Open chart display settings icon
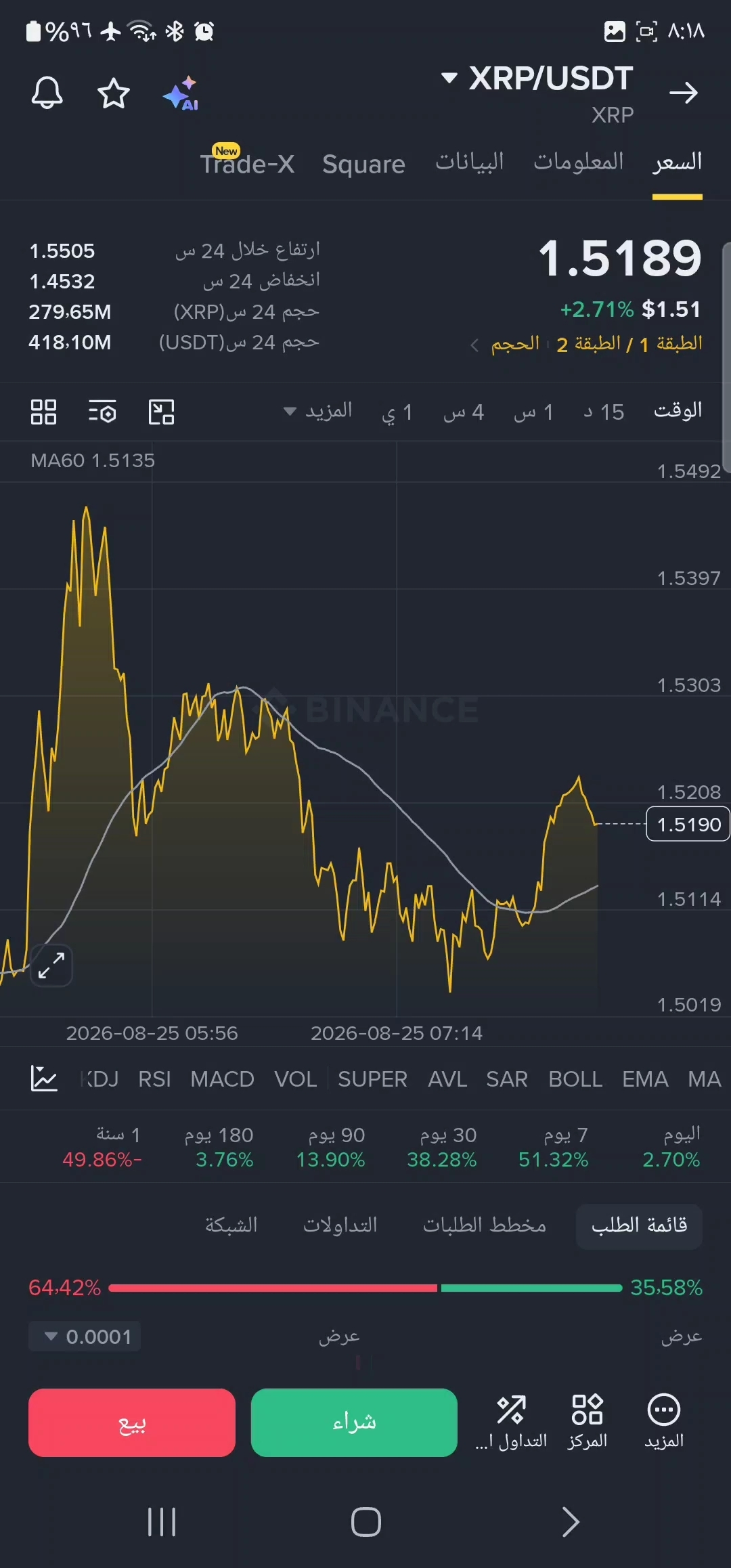This screenshot has height=1568, width=731. tap(102, 412)
